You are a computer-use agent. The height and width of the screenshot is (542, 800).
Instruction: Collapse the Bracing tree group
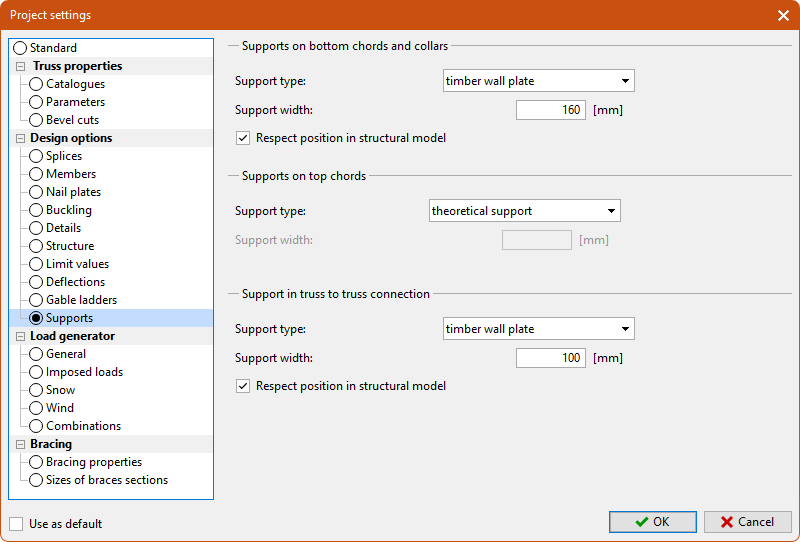pos(20,444)
